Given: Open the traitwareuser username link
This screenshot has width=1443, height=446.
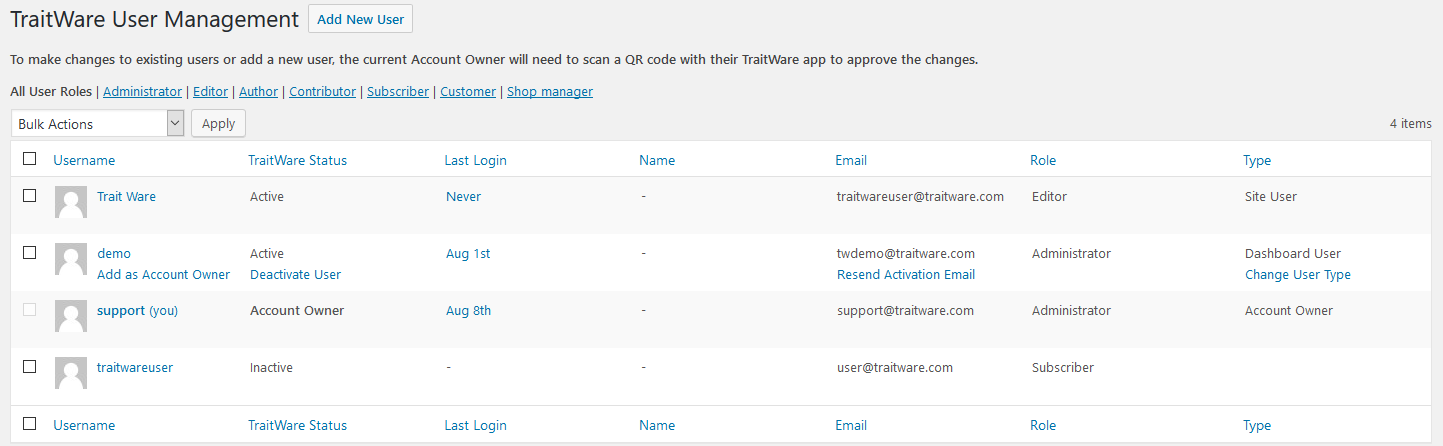Looking at the screenshot, I should [135, 368].
